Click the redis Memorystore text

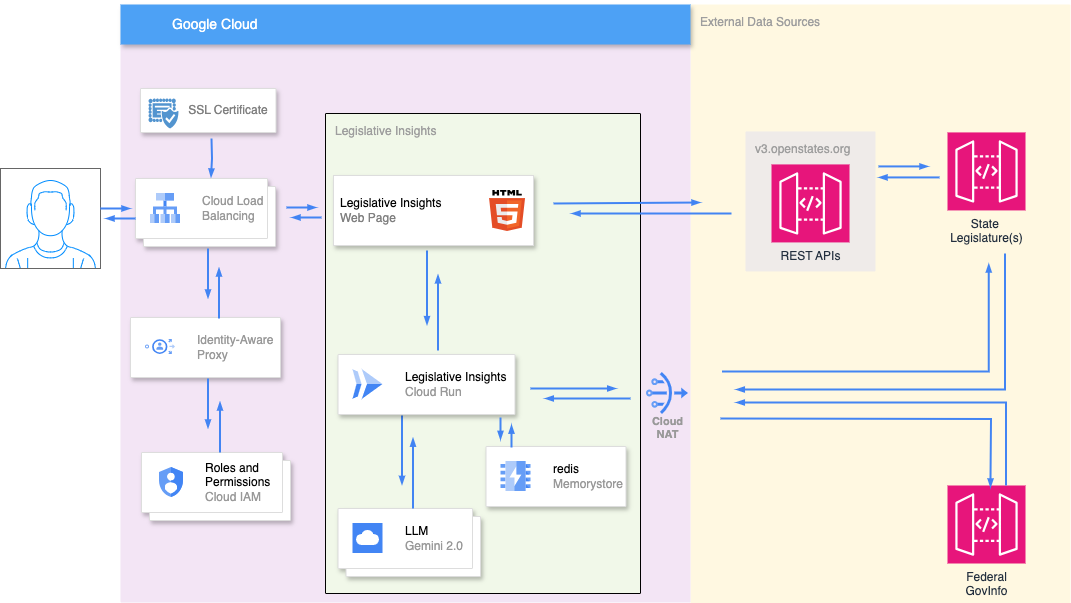[x=587, y=476]
